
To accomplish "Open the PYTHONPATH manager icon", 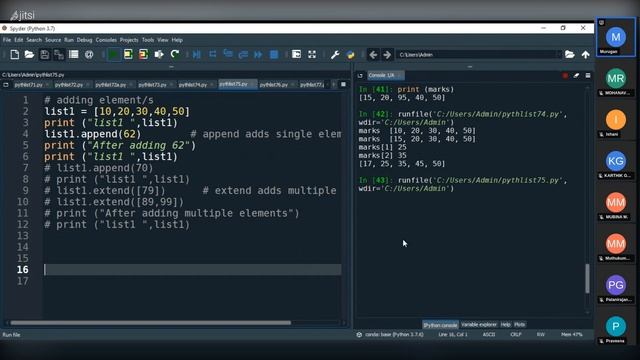I will point(350,54).
